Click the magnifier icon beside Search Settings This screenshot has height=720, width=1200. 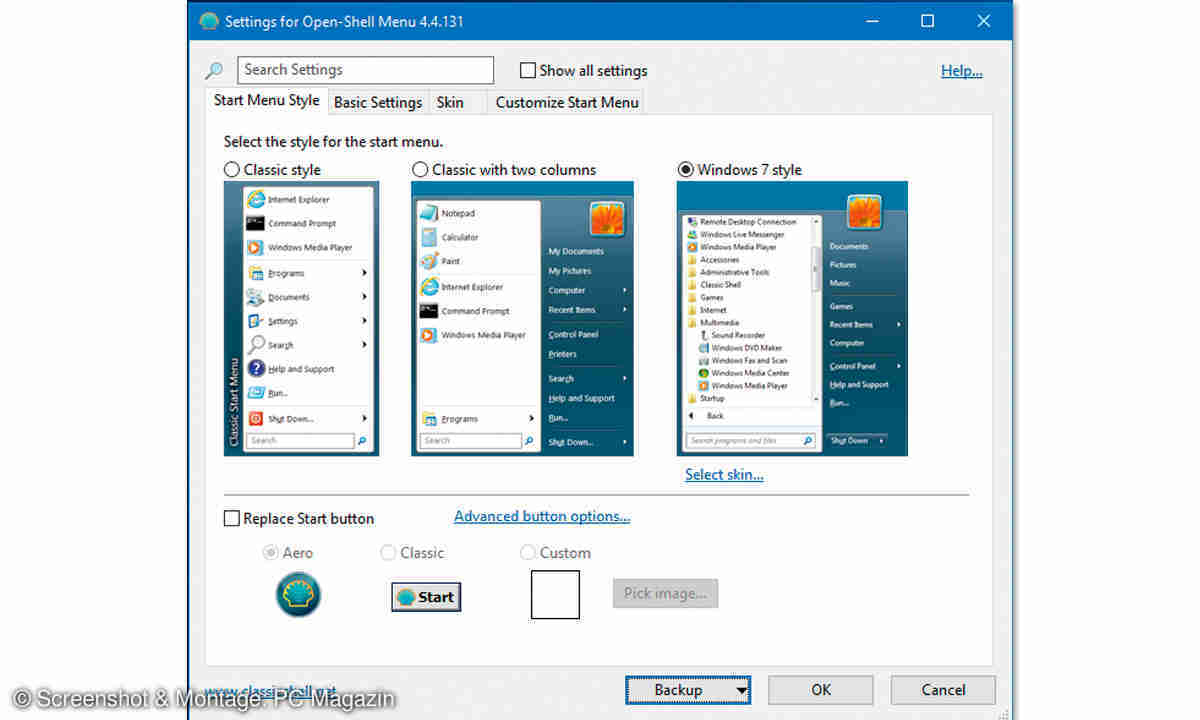pos(214,70)
